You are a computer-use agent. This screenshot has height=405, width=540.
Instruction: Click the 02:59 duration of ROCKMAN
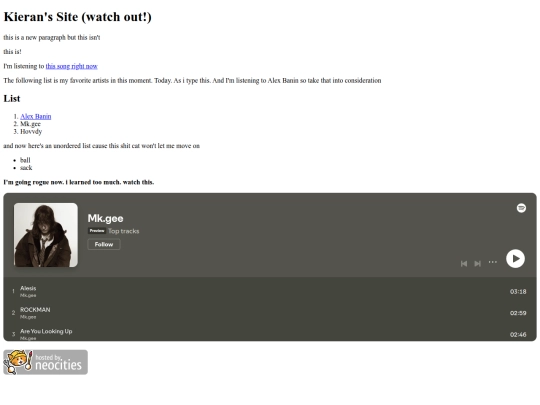518,313
